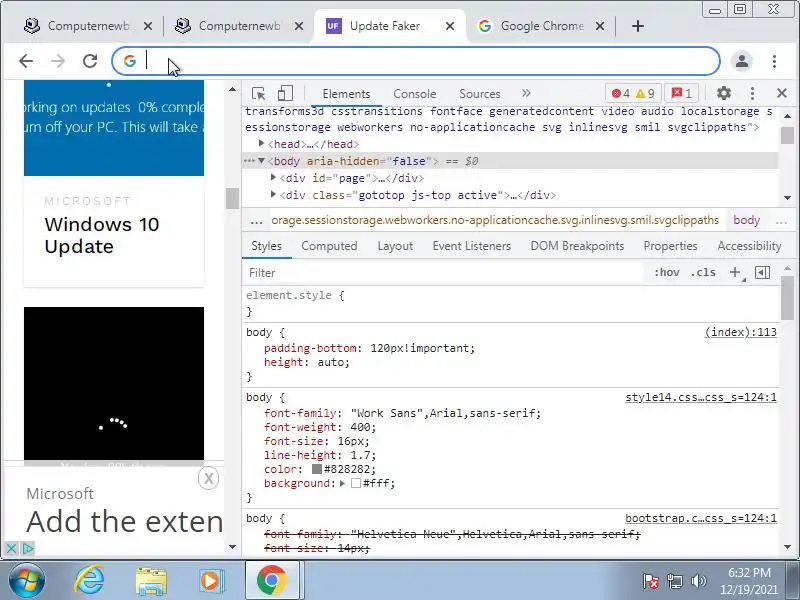This screenshot has width=800, height=600.
Task: Reload the page with refresh icon
Action: pyautogui.click(x=90, y=61)
